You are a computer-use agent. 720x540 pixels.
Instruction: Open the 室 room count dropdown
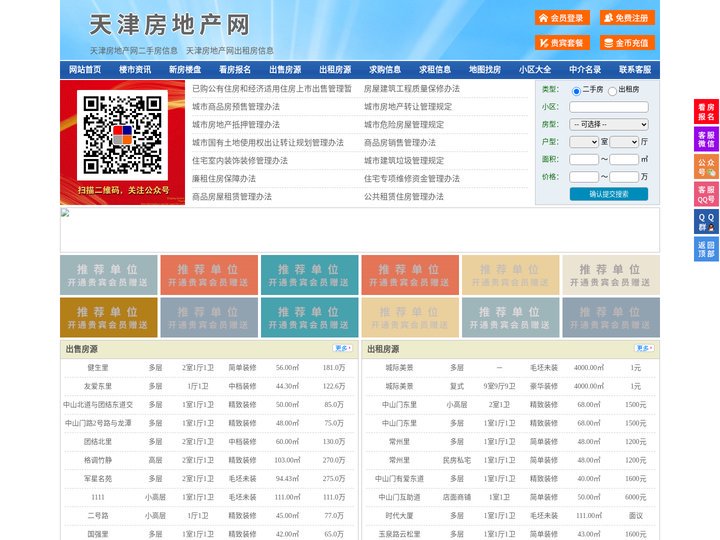pos(584,142)
